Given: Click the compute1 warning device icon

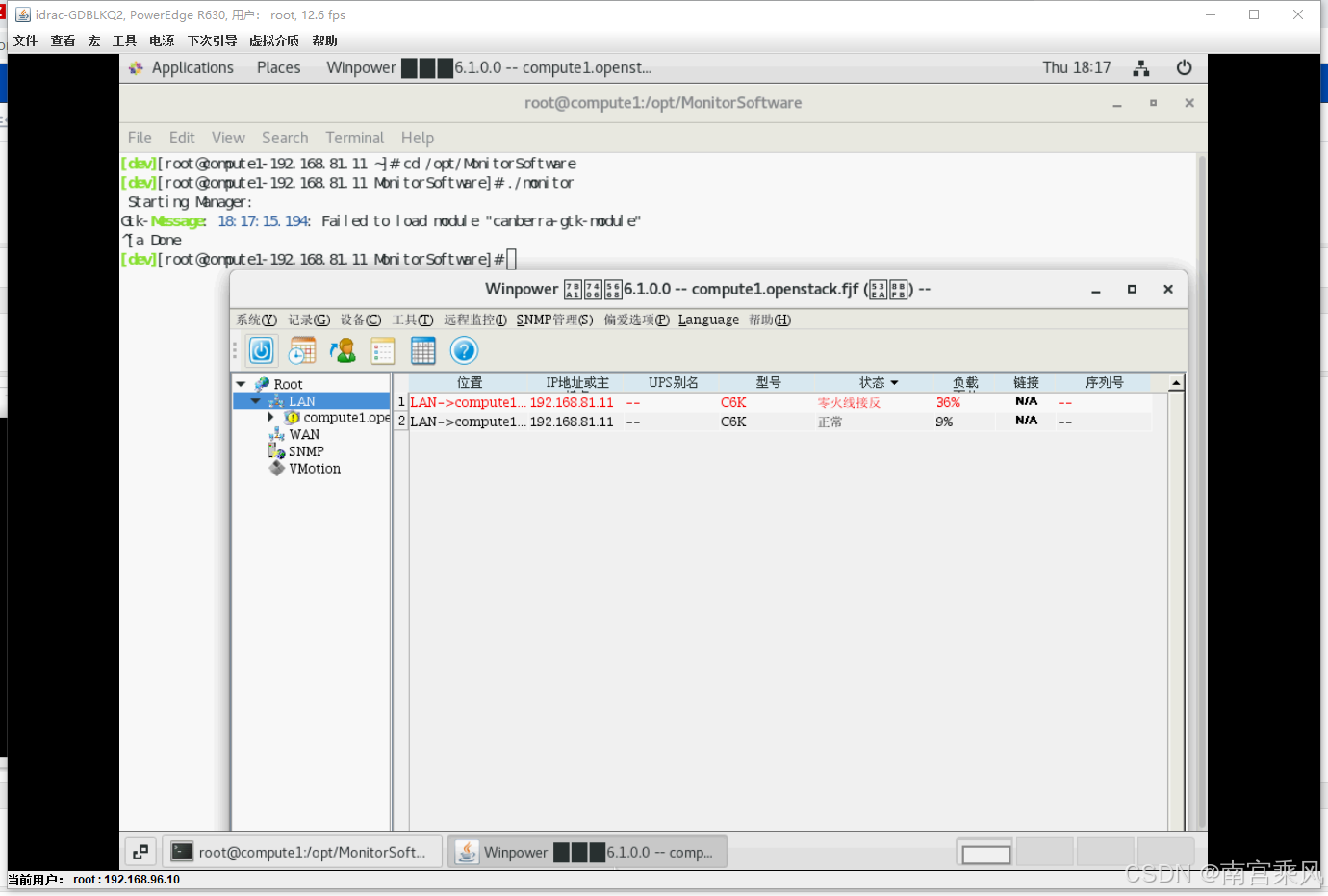Looking at the screenshot, I should (293, 418).
